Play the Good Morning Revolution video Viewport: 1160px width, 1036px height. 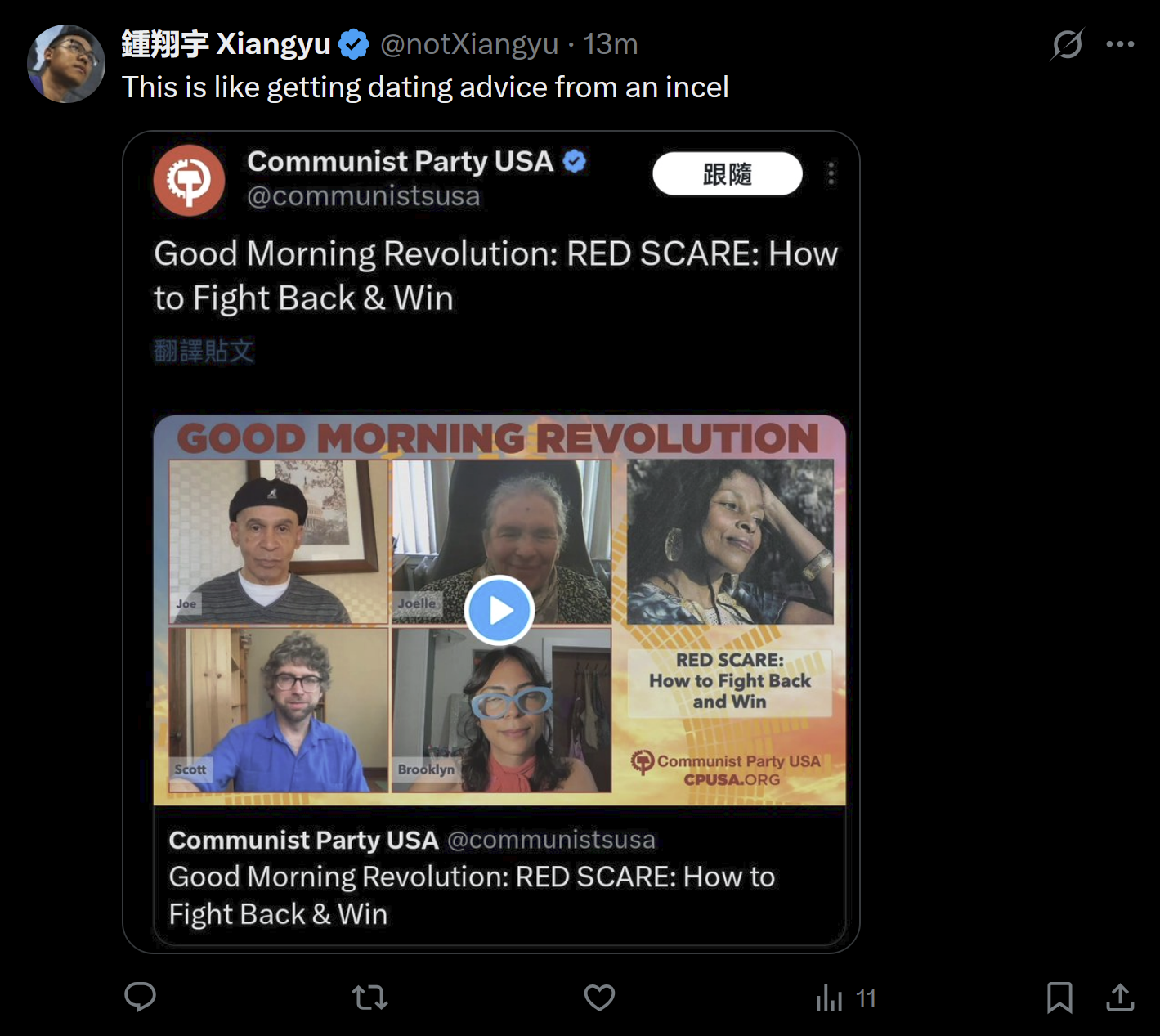click(499, 610)
